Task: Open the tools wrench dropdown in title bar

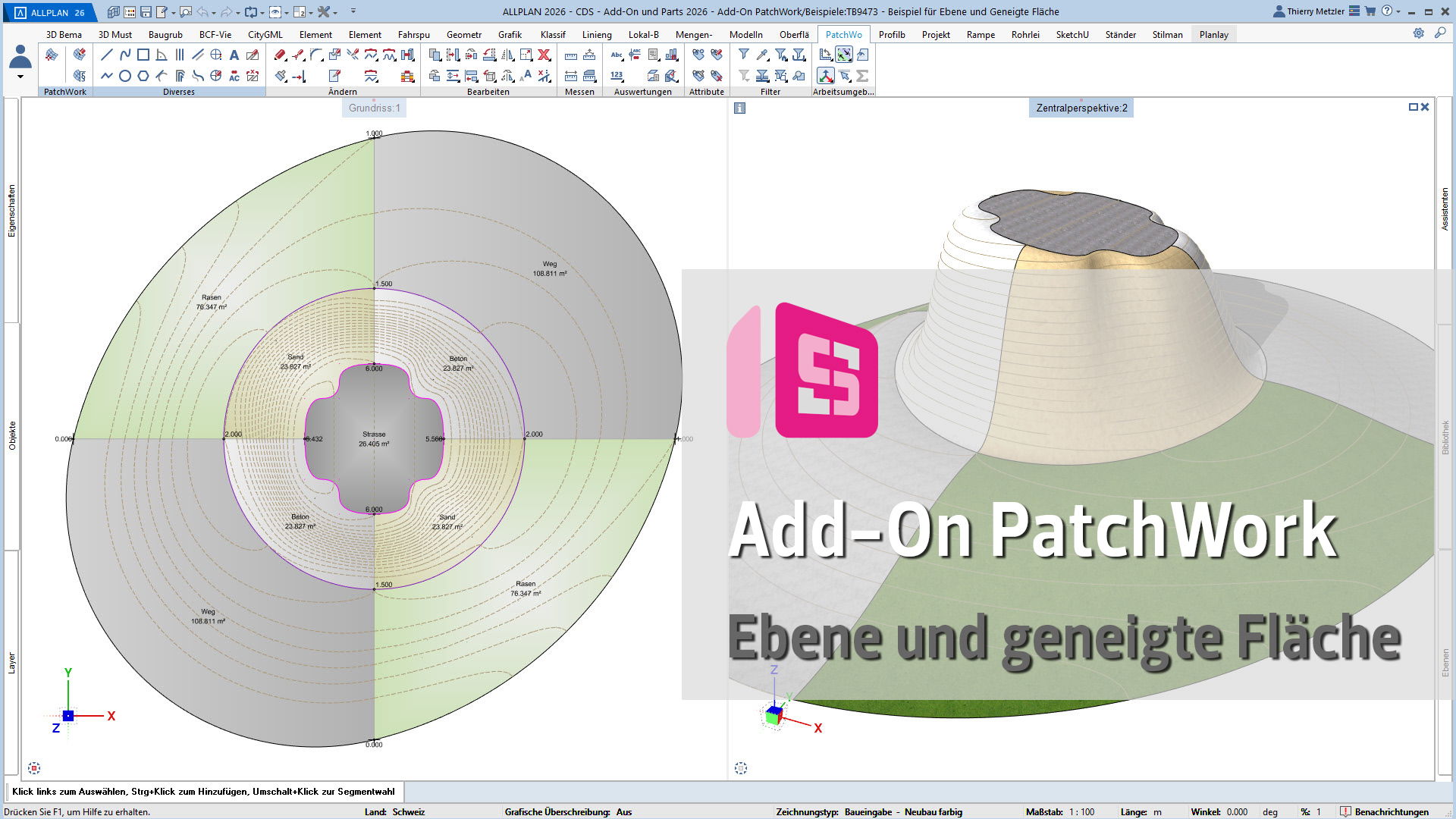Action: tap(336, 12)
